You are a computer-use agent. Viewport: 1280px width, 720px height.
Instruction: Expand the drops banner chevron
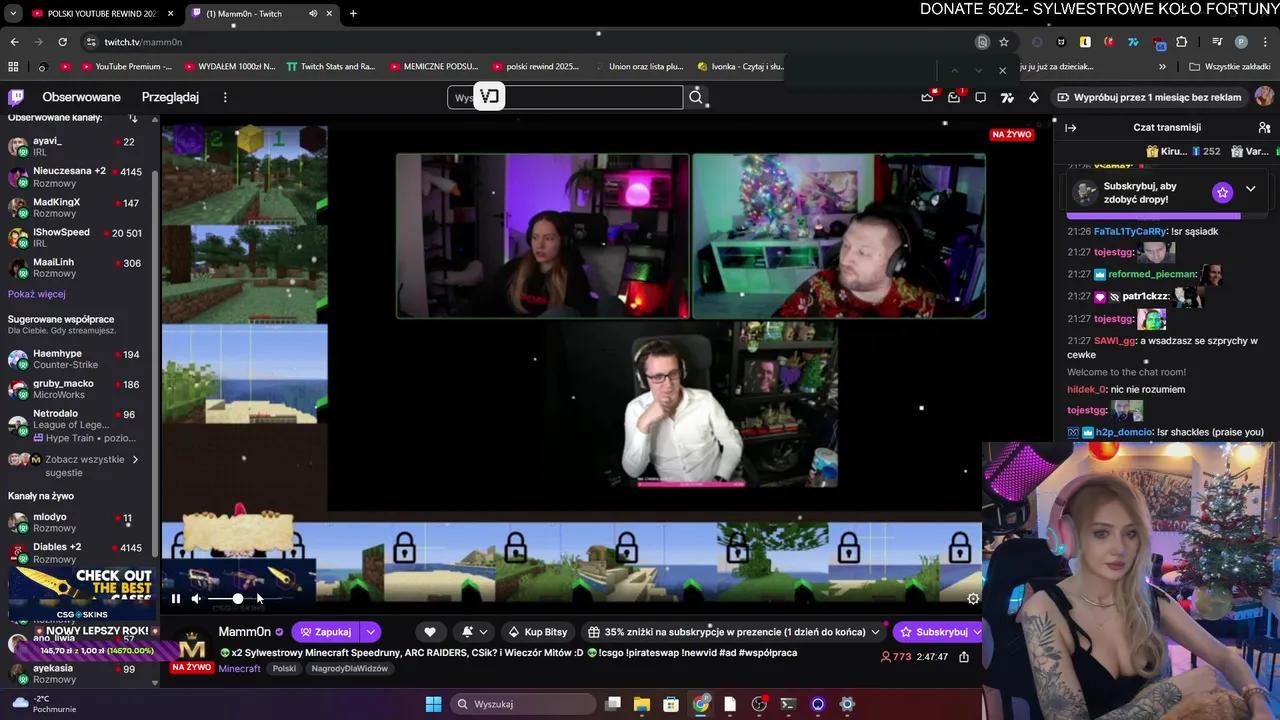coord(1250,189)
